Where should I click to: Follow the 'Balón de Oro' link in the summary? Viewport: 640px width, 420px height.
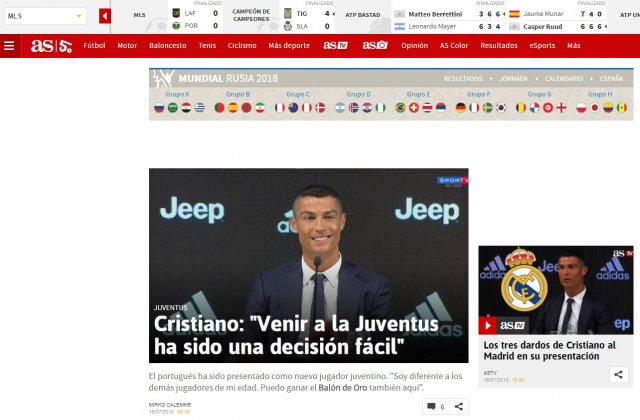[343, 388]
